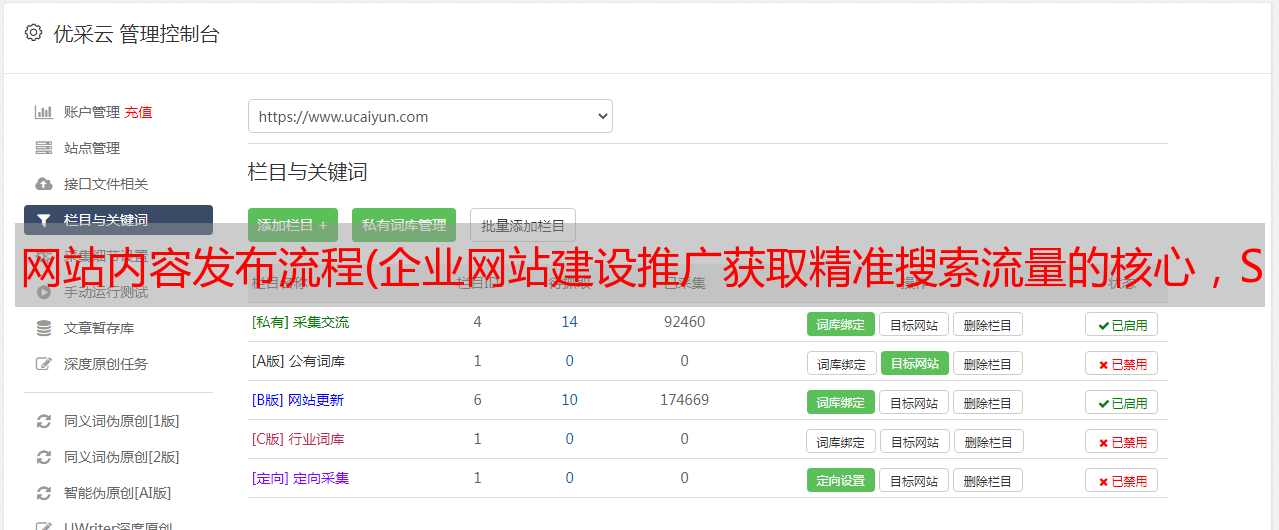1279x530 pixels.
Task: Click 删除栏目 in the 行业词库 row
Action: [x=988, y=441]
